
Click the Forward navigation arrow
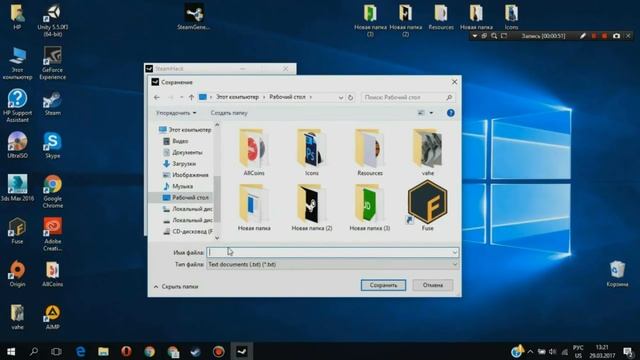point(171,98)
